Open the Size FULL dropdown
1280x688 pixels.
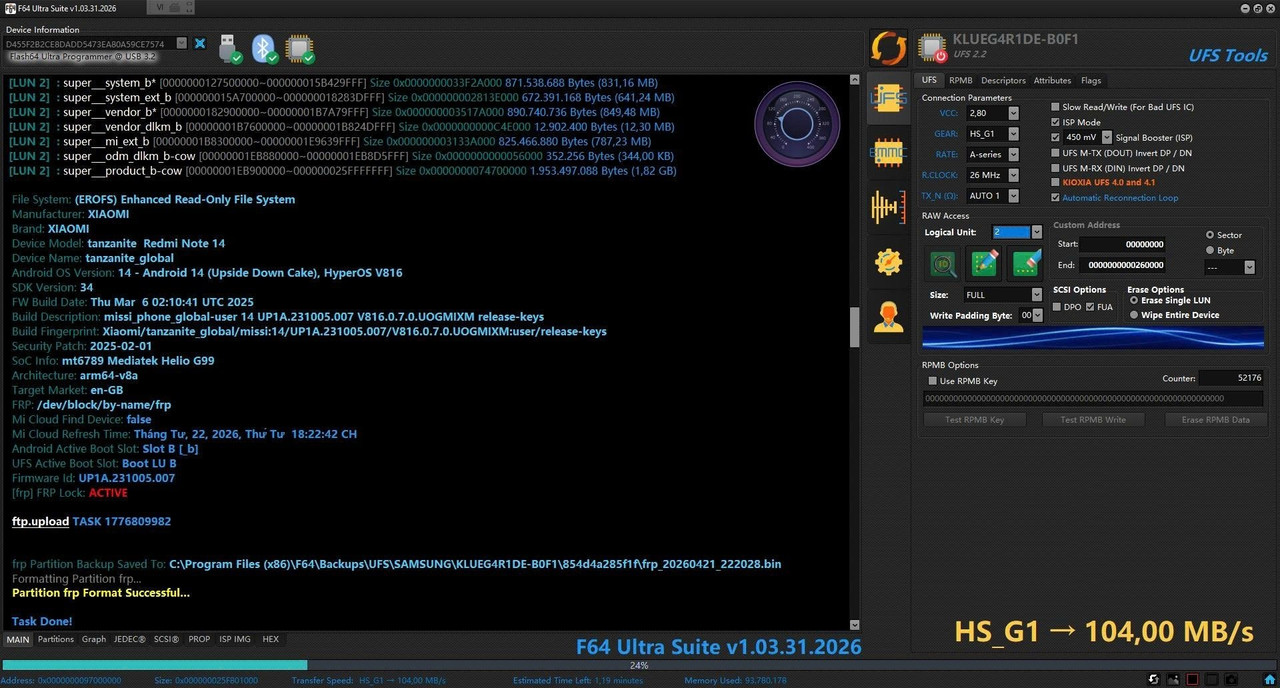pos(1036,295)
